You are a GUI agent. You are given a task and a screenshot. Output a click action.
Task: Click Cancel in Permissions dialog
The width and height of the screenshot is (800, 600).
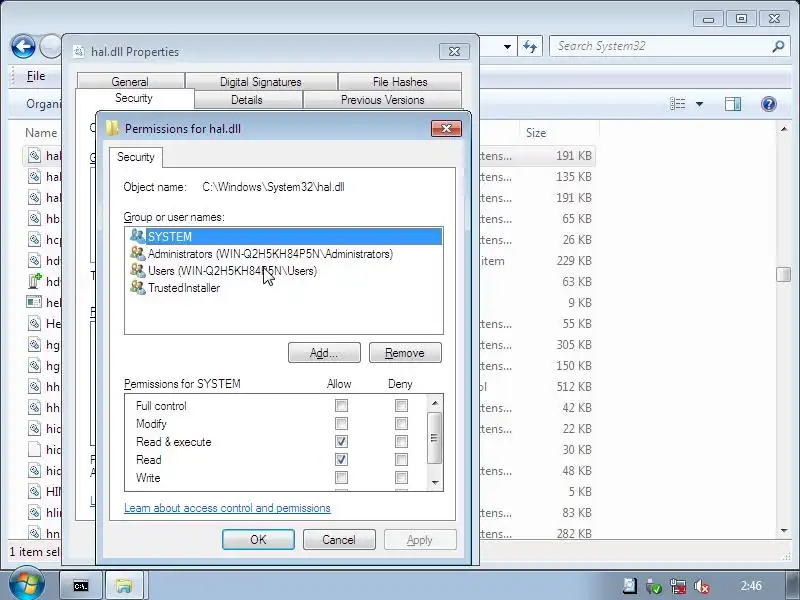tap(339, 540)
